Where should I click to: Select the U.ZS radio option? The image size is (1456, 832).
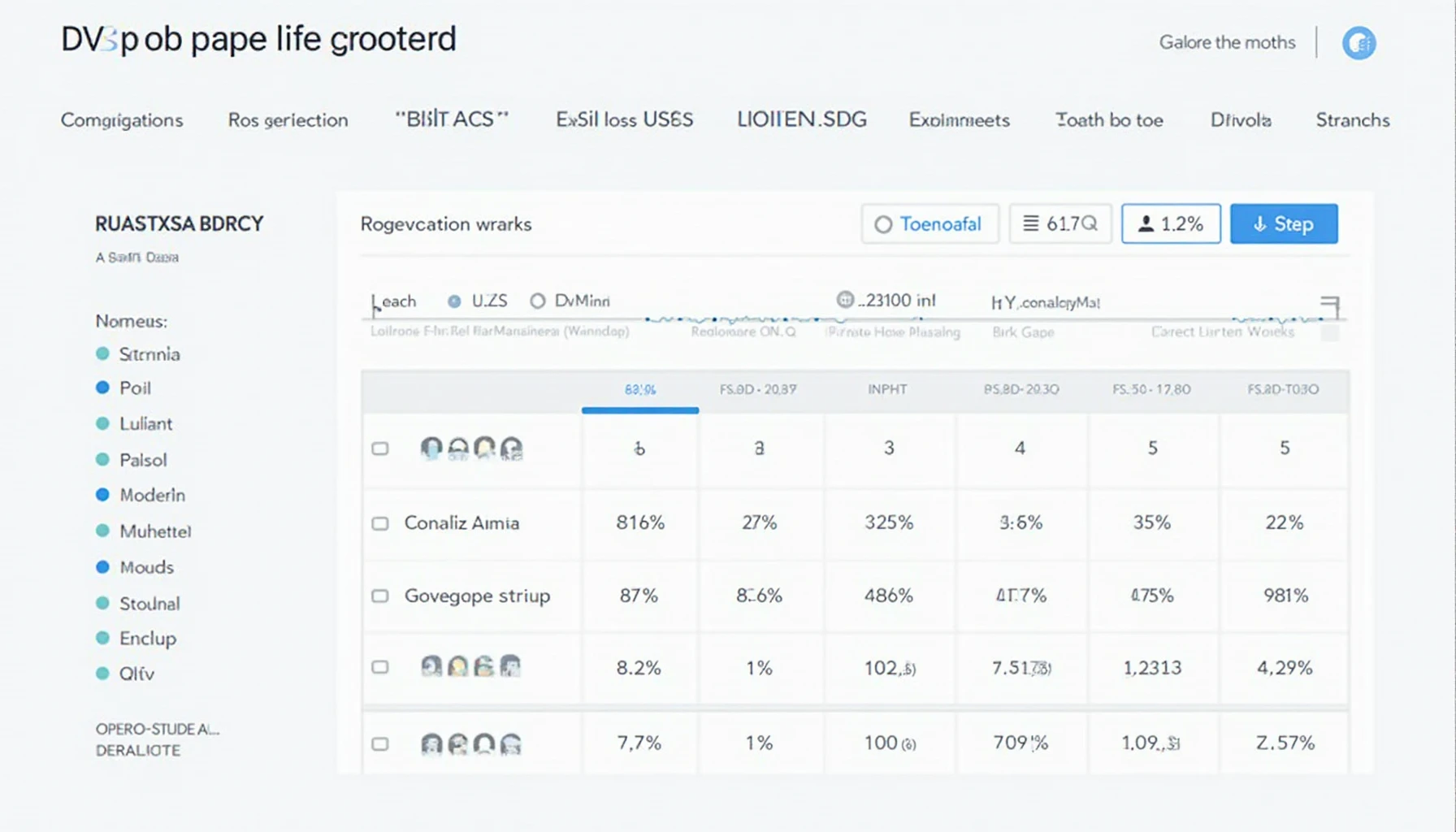tap(454, 301)
